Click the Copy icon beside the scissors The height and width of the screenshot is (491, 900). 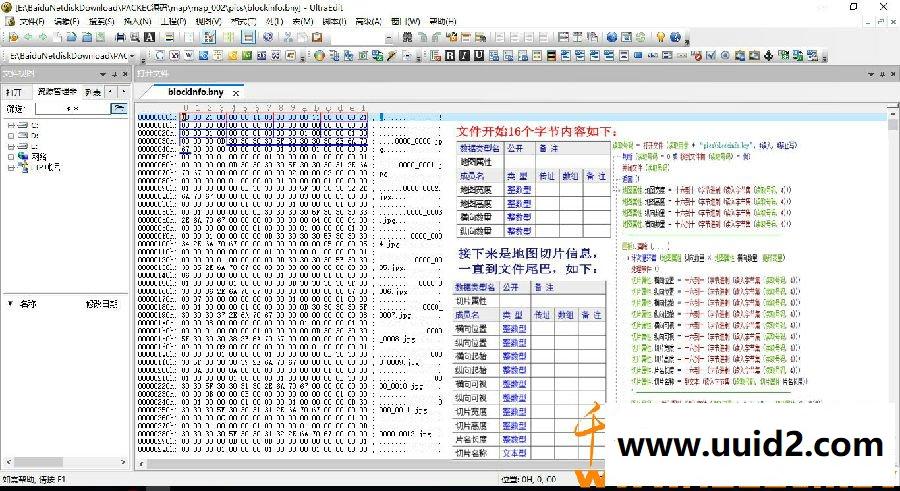click(302, 37)
